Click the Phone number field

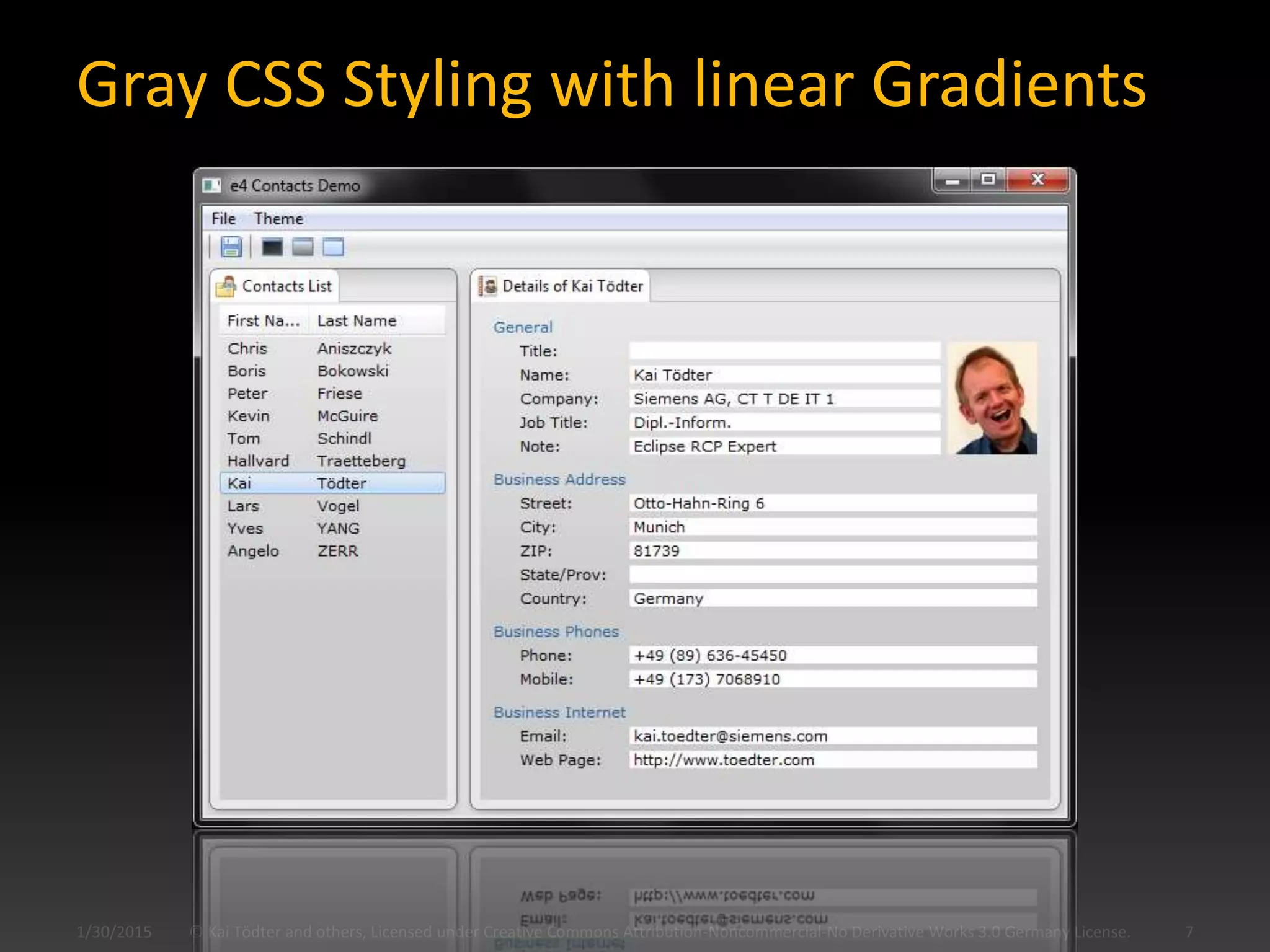pos(833,655)
